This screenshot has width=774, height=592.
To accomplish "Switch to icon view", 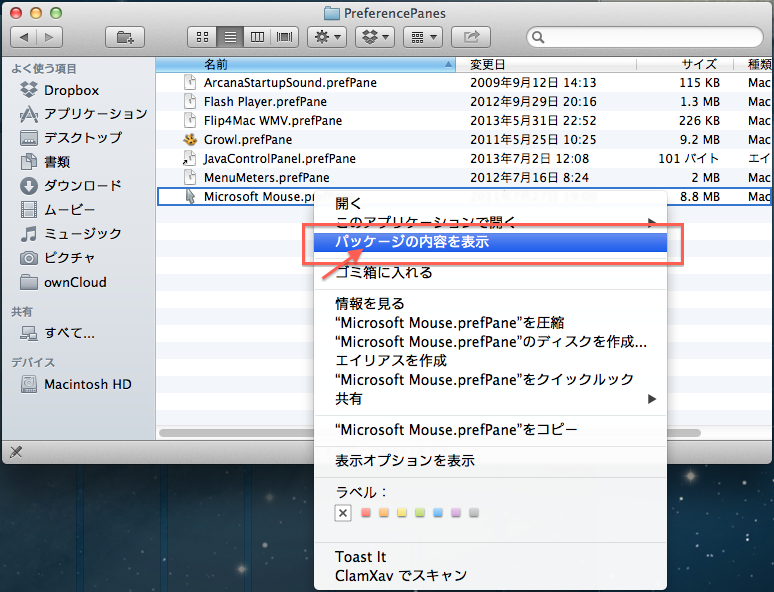I will point(202,37).
